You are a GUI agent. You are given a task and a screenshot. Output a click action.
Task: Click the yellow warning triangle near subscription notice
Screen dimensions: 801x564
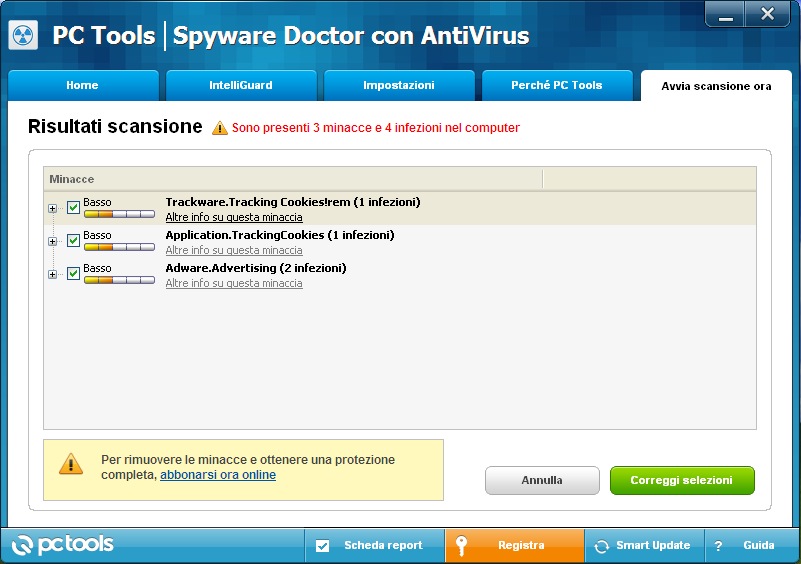[71, 464]
